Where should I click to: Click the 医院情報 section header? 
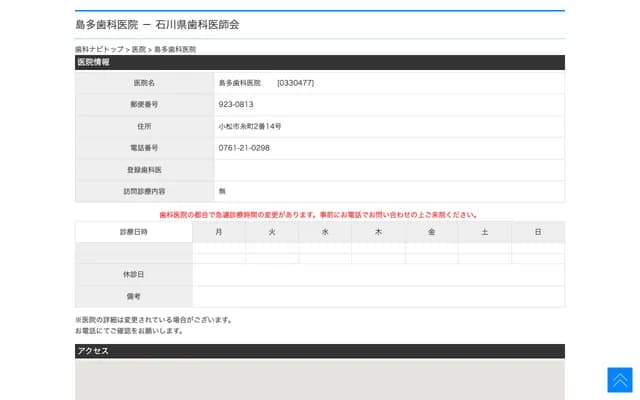(94, 62)
